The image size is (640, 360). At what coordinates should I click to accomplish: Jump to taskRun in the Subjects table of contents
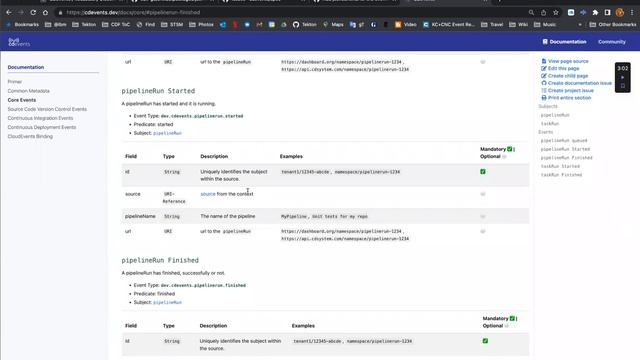click(550, 124)
